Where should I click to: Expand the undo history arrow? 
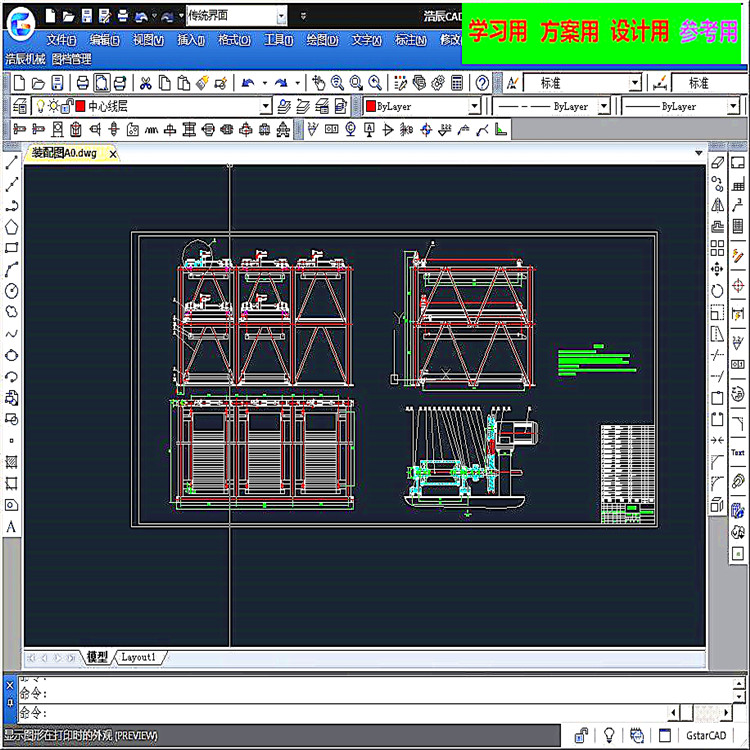pyautogui.click(x=265, y=83)
